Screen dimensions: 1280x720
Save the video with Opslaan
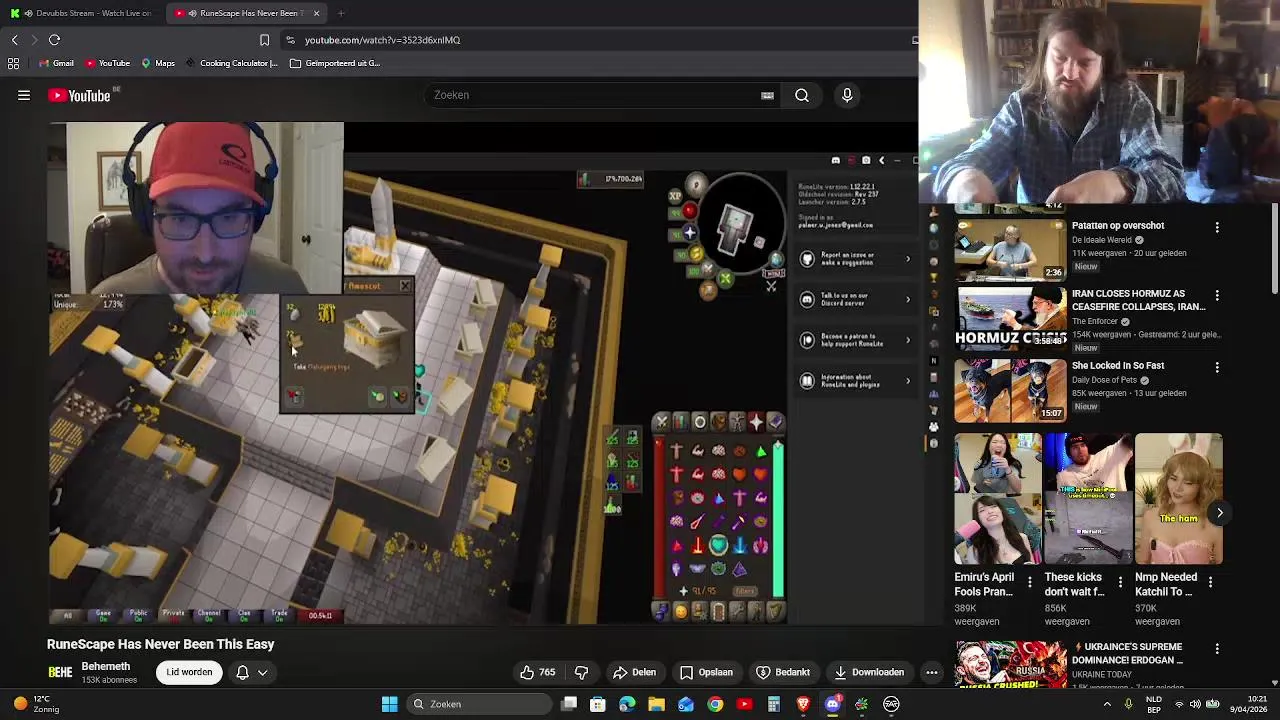click(x=706, y=672)
